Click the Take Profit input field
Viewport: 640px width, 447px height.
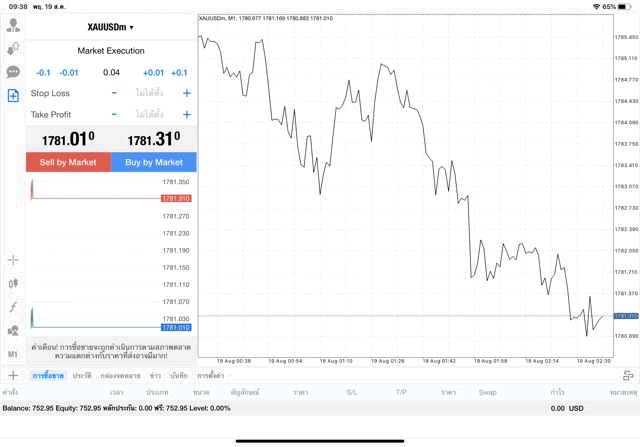[x=150, y=114]
